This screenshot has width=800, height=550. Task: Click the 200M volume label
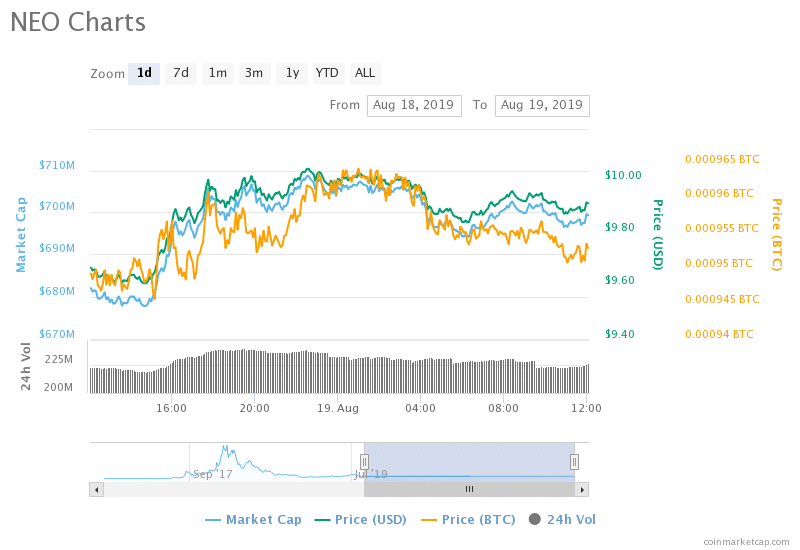tap(59, 388)
